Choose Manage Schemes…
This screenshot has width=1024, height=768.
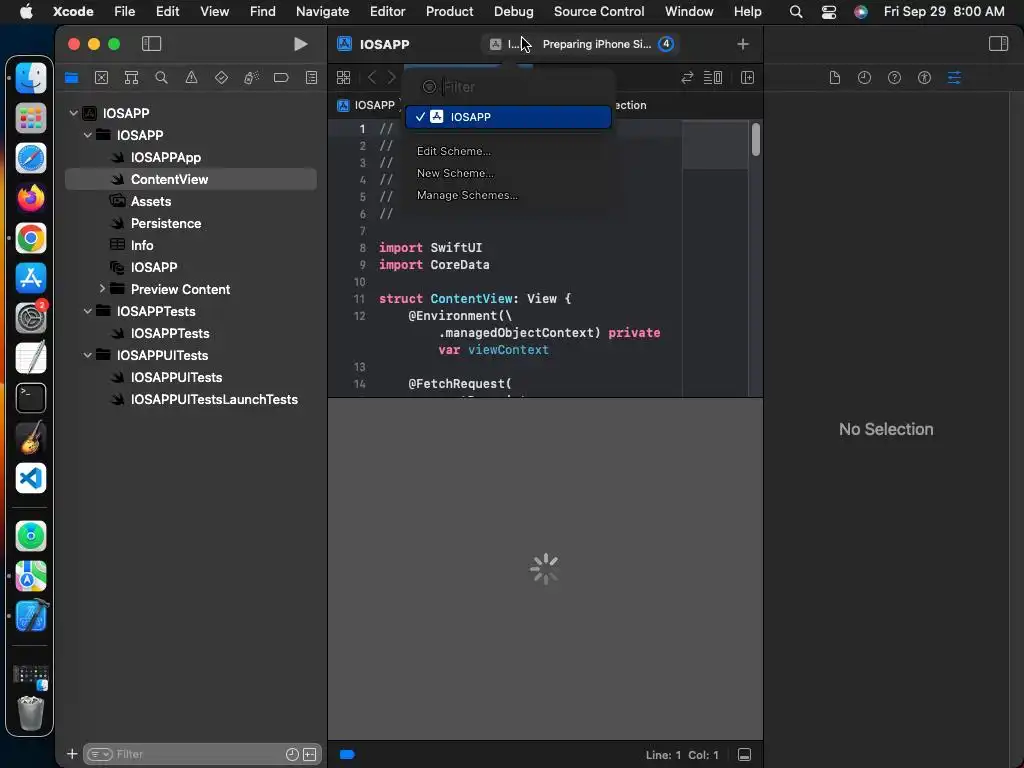467,195
